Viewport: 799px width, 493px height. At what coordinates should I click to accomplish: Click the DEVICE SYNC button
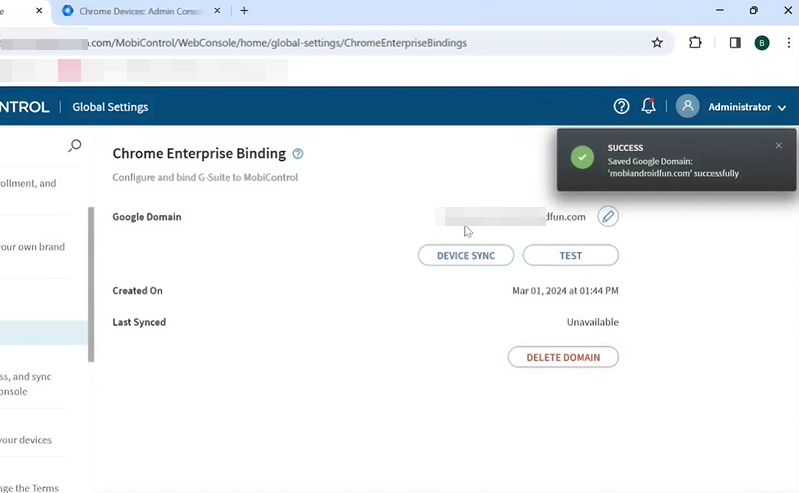465,256
